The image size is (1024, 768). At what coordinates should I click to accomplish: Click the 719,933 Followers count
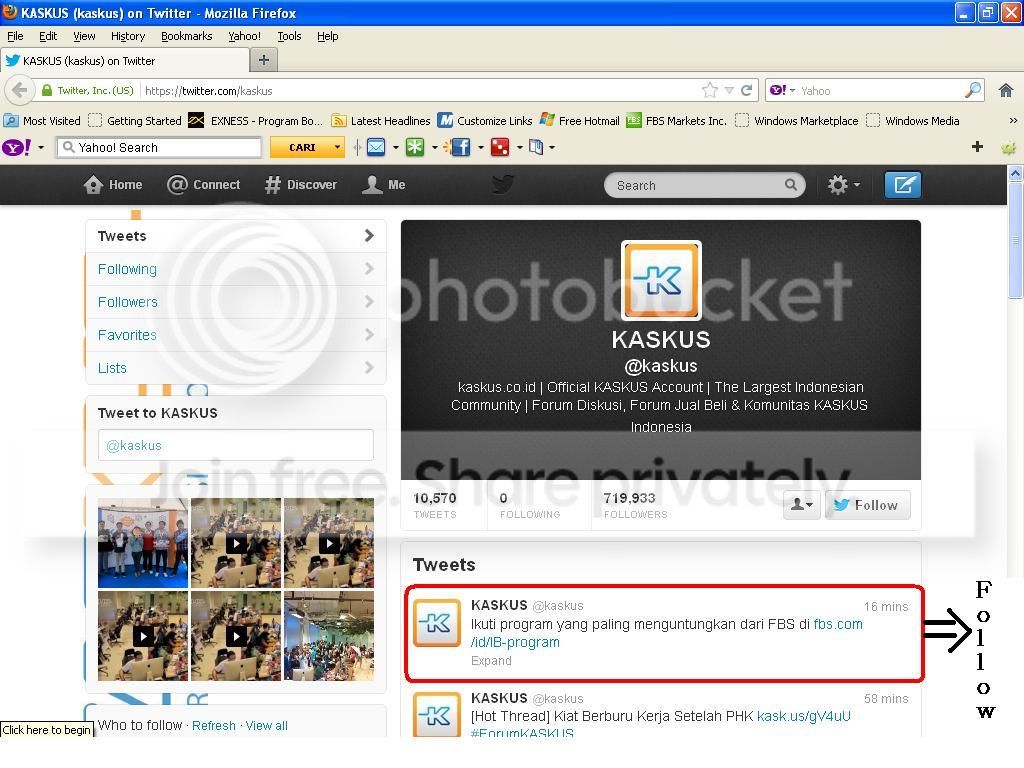tap(635, 505)
